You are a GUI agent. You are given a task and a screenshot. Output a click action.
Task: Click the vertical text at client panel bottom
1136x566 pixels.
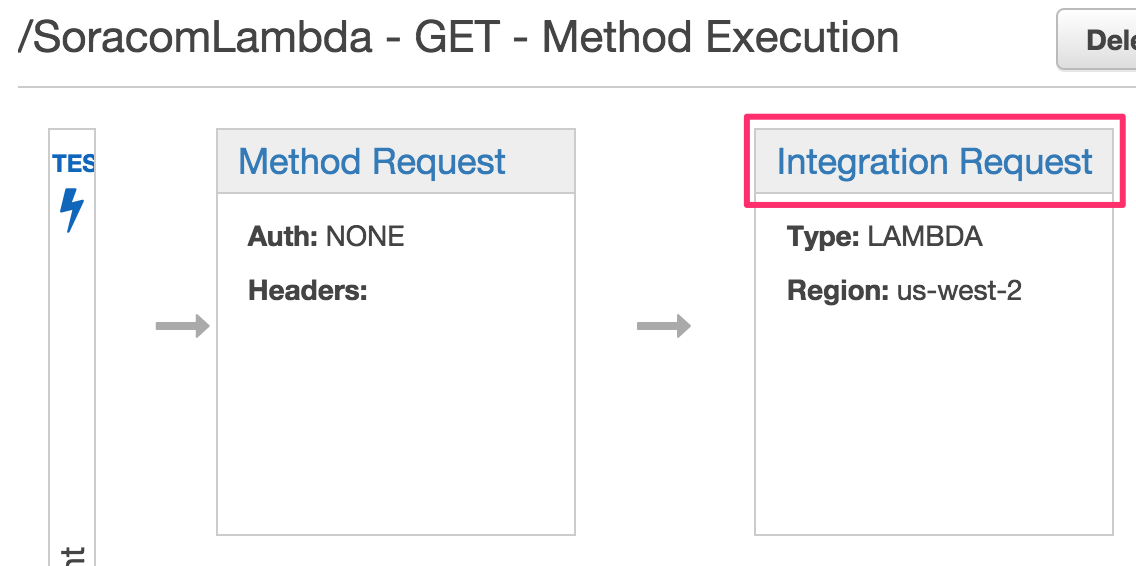point(73,553)
